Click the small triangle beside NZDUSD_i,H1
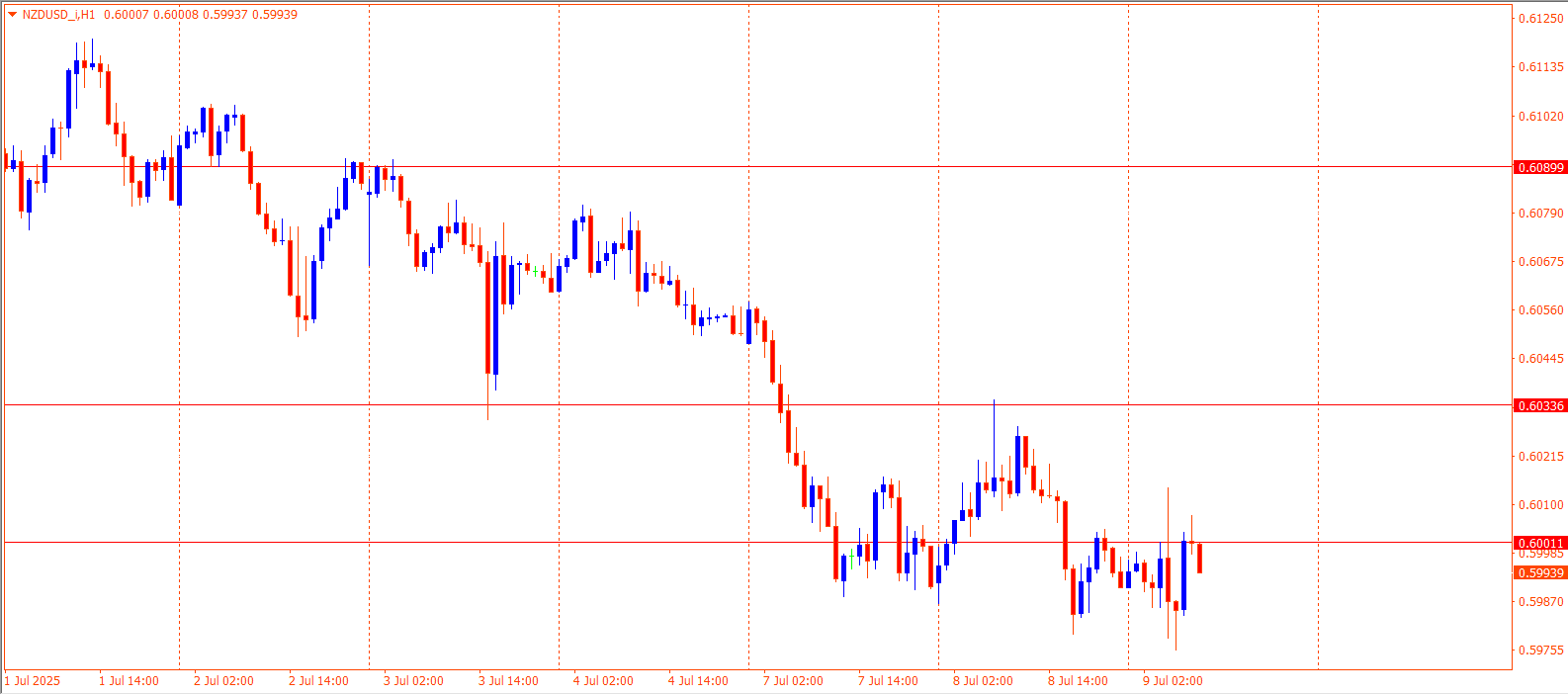 click(x=12, y=15)
